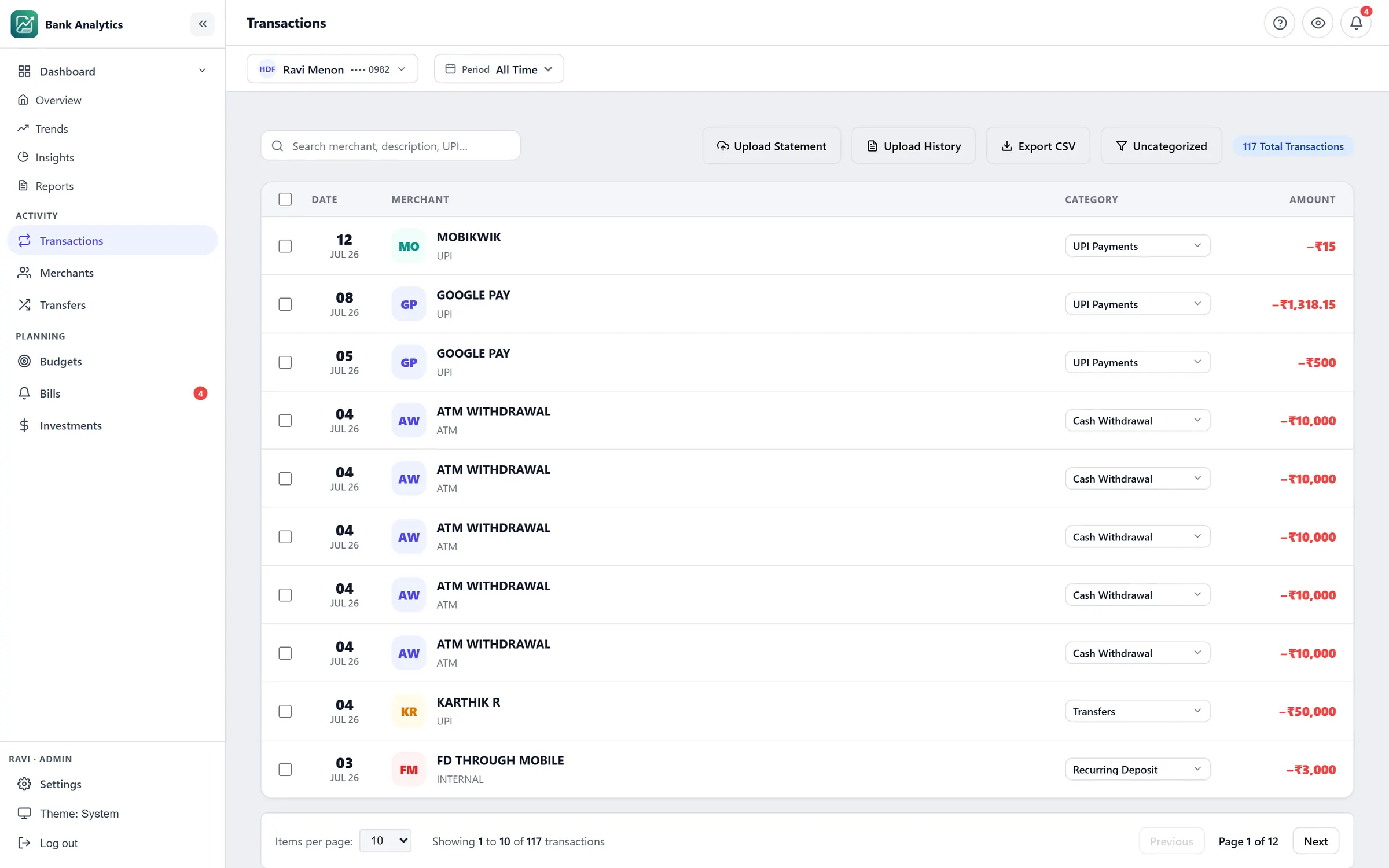Click the KR avatar for Karthik R
This screenshot has height=868, width=1389.
point(409,711)
